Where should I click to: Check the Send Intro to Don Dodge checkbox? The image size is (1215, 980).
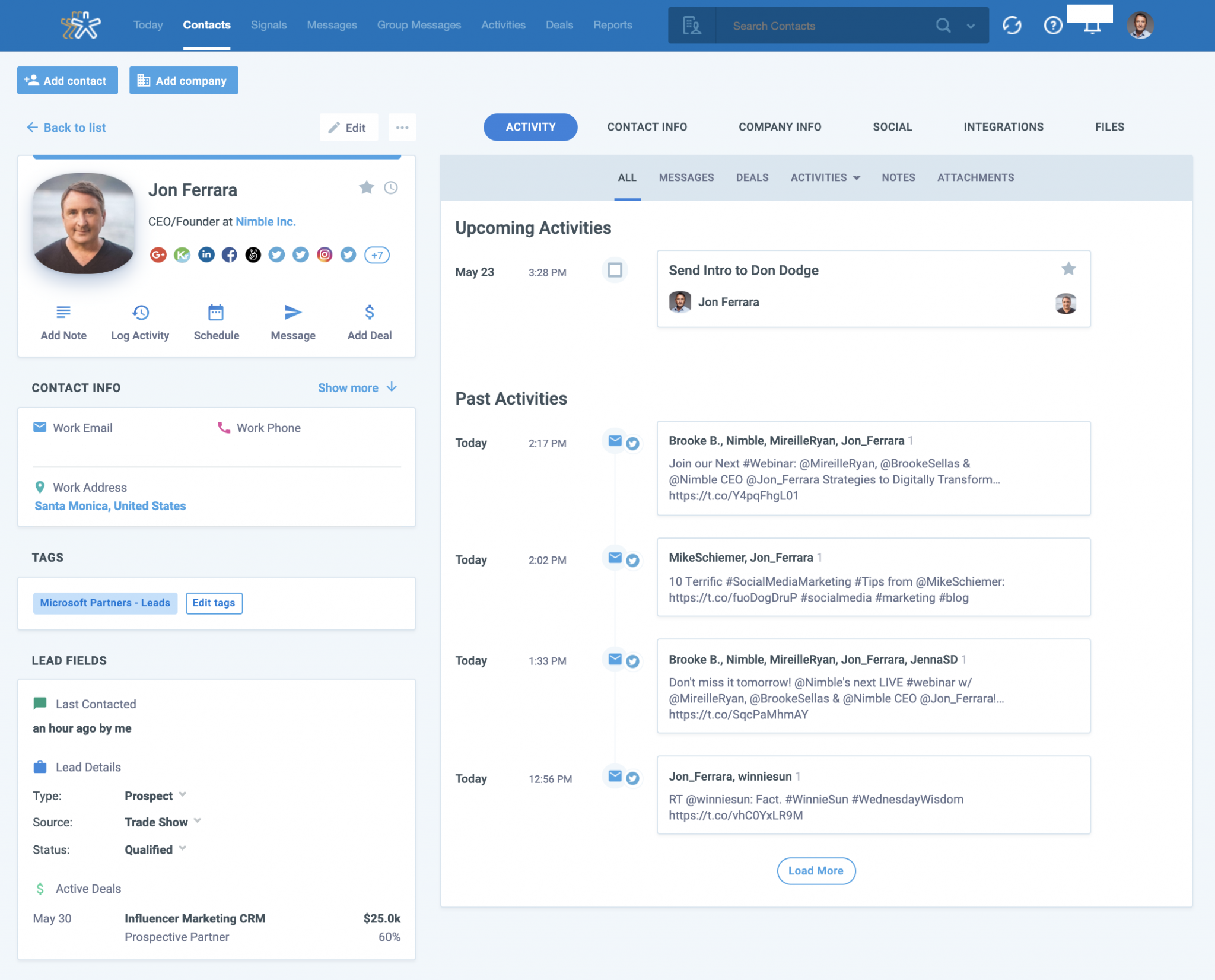(x=615, y=270)
